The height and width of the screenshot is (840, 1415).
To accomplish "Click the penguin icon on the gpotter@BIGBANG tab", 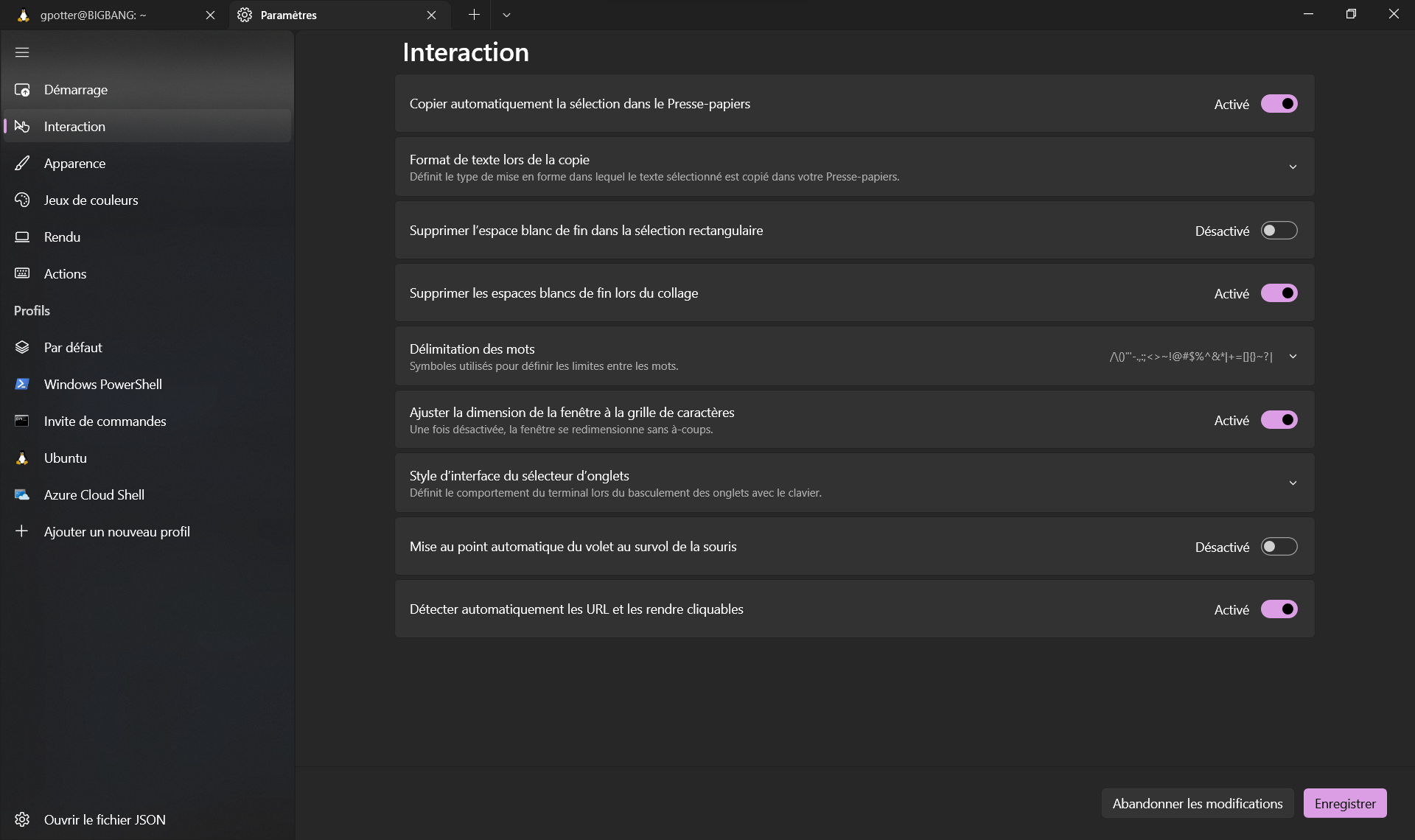I will [x=23, y=15].
